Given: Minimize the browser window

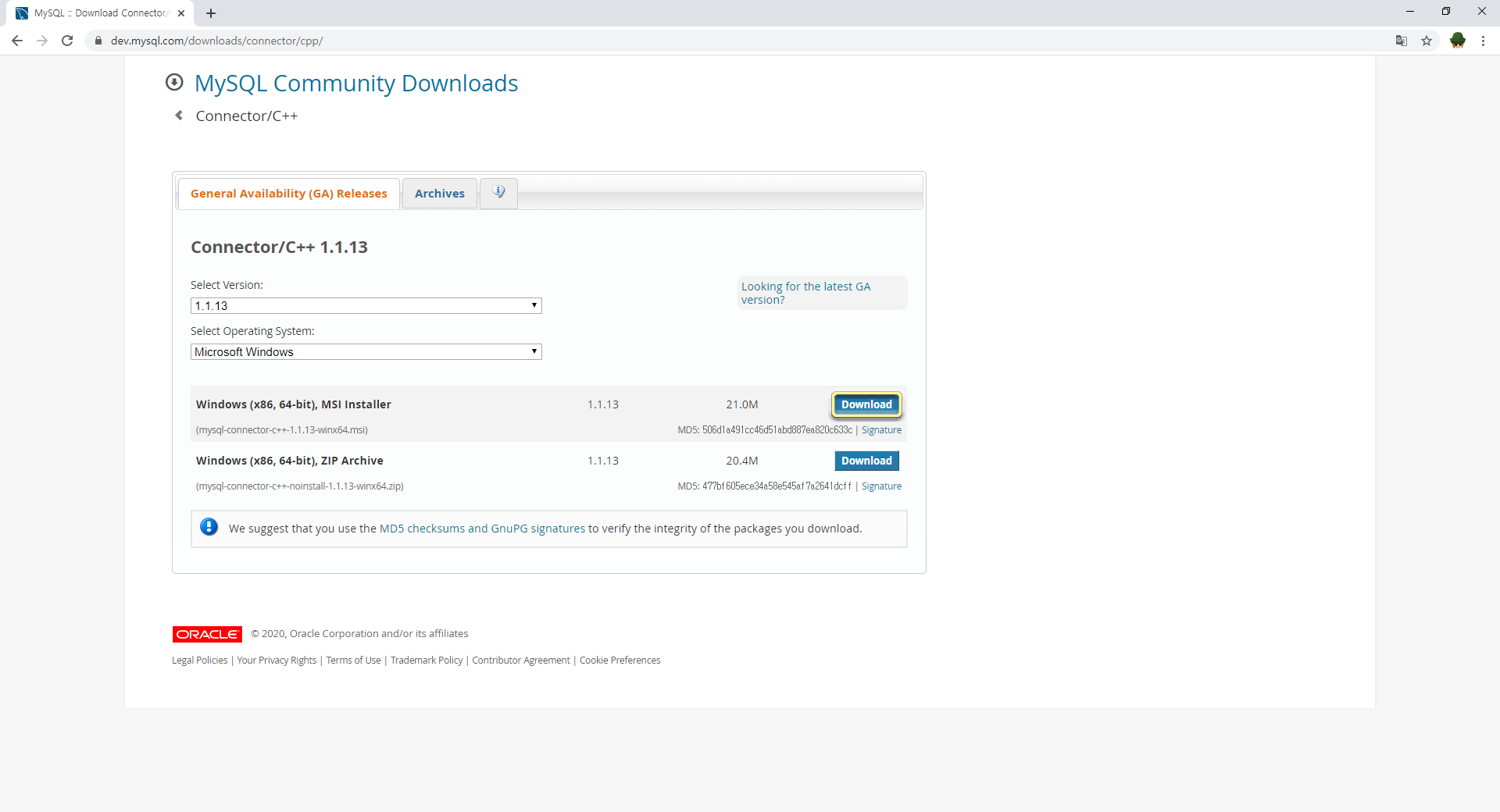Looking at the screenshot, I should point(1410,12).
